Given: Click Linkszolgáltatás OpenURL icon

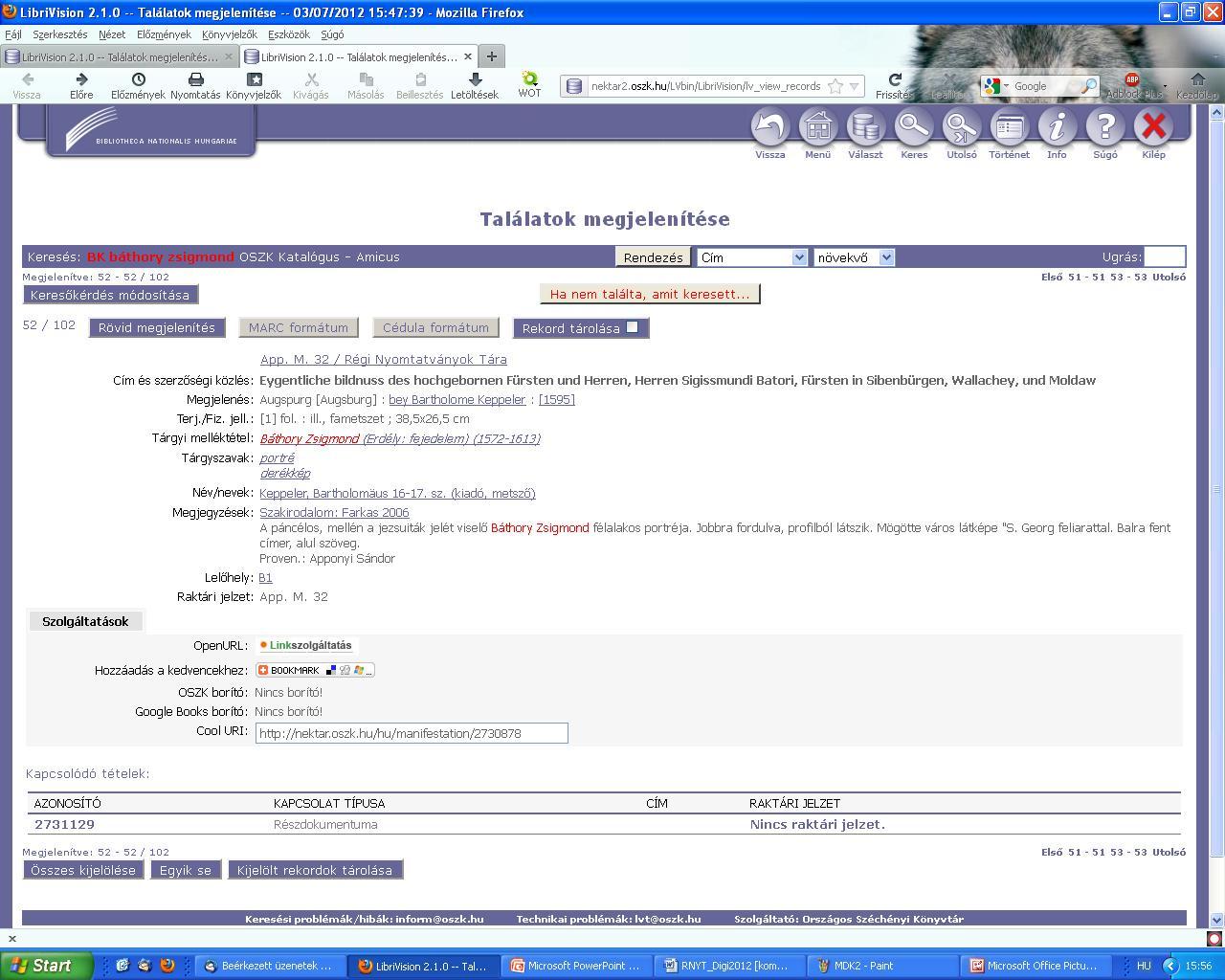Looking at the screenshot, I should 306,645.
